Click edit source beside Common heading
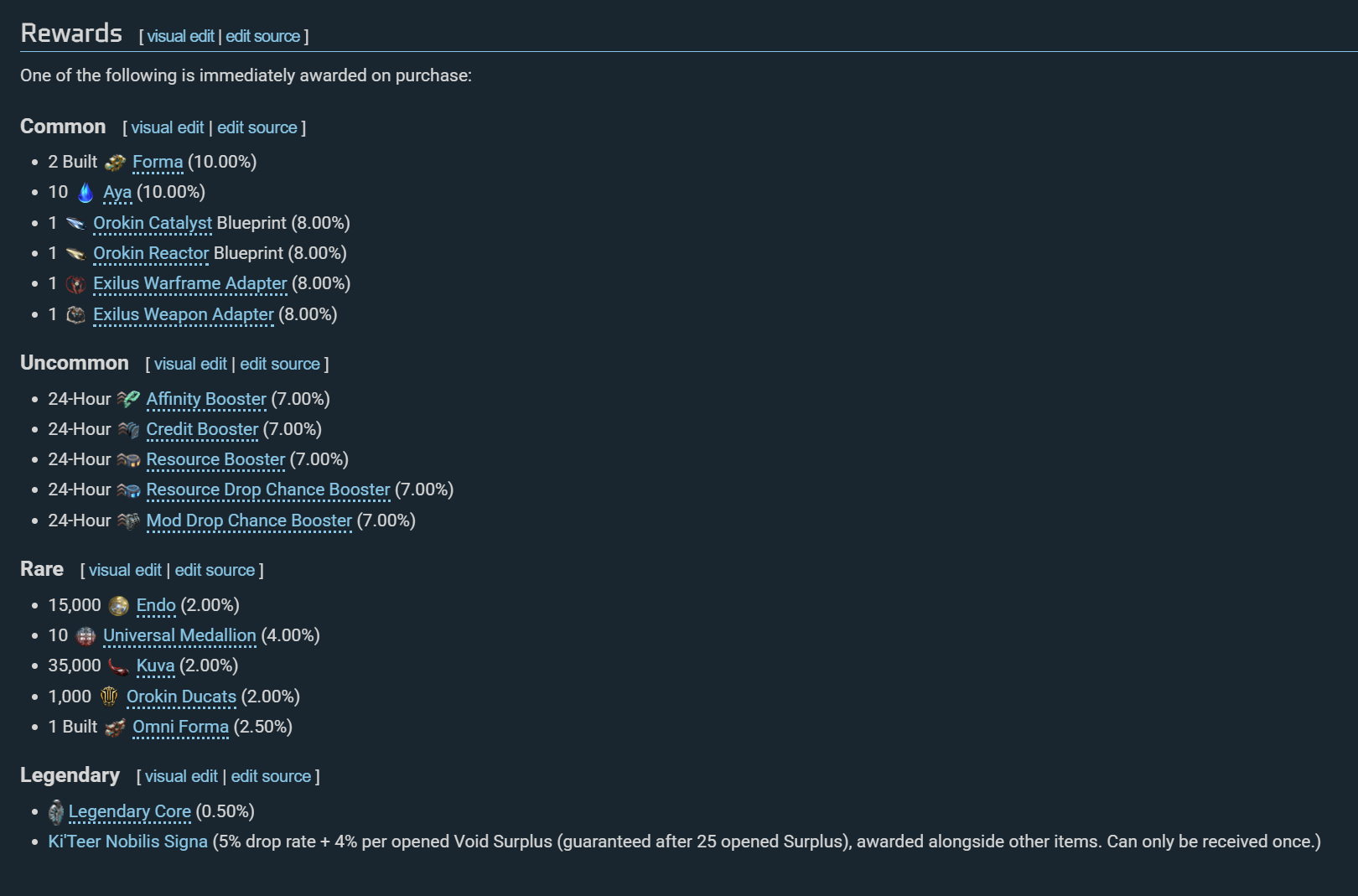This screenshot has height=896, width=1358. point(257,127)
